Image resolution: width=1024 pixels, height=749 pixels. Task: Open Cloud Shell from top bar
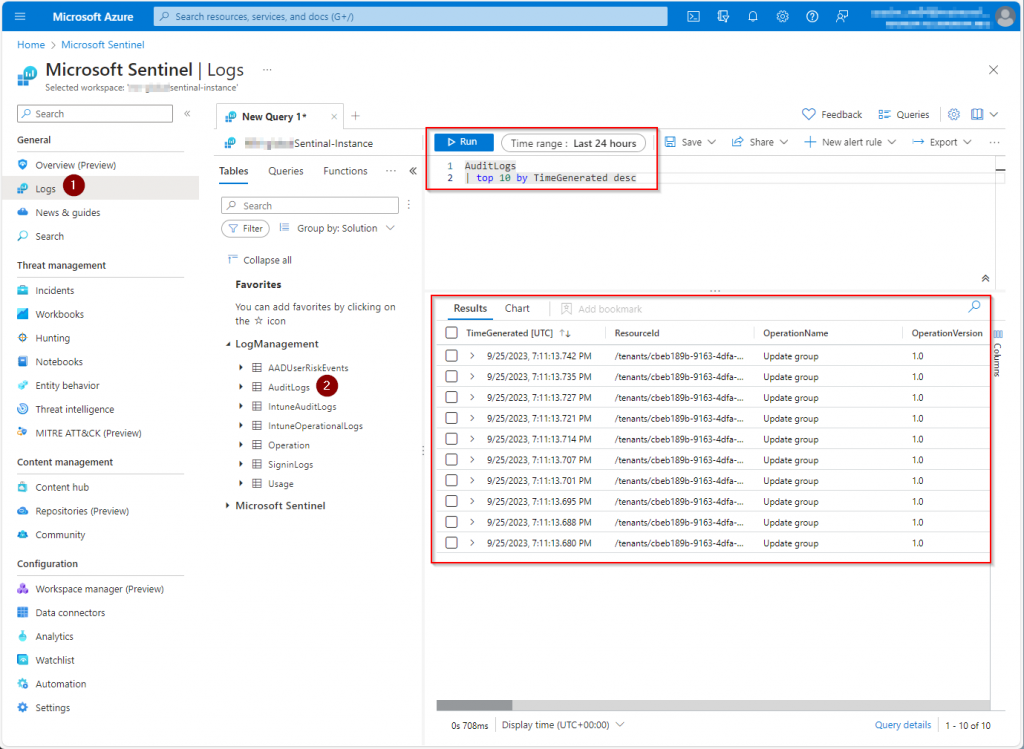693,17
